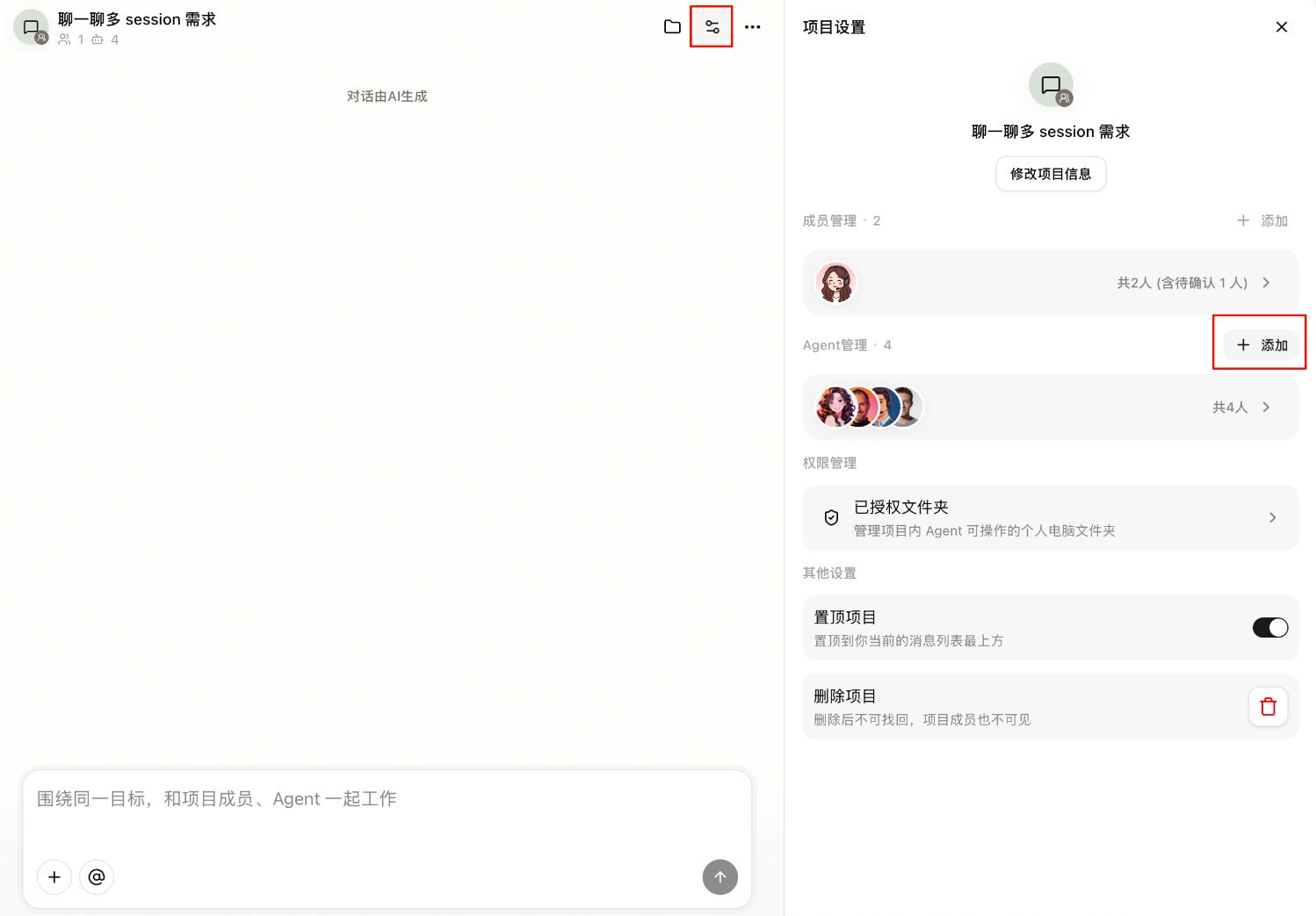Click the @ mention icon
1316x916 pixels.
(97, 876)
